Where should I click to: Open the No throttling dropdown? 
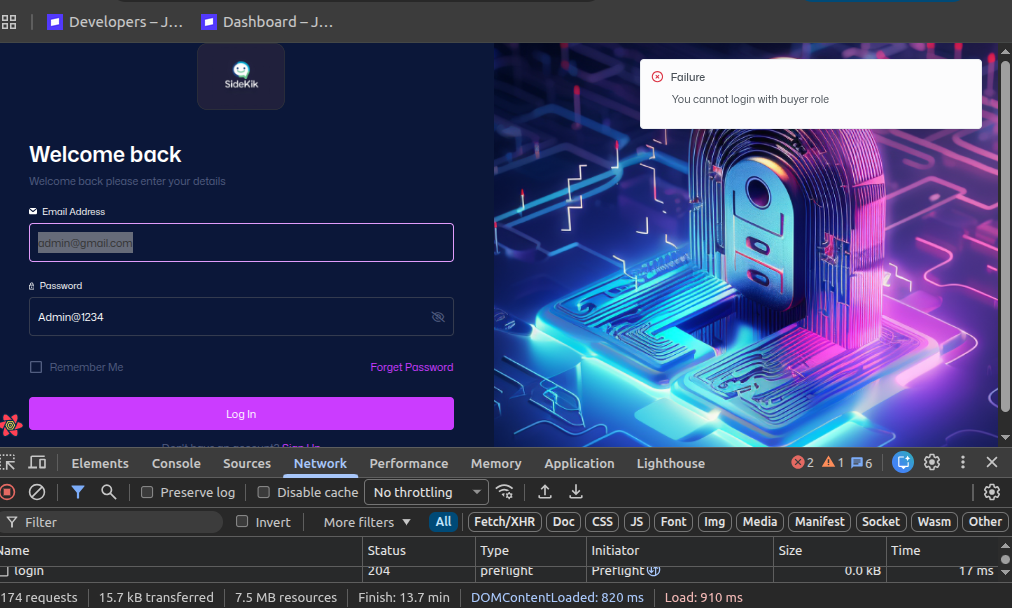pyautogui.click(x=426, y=492)
